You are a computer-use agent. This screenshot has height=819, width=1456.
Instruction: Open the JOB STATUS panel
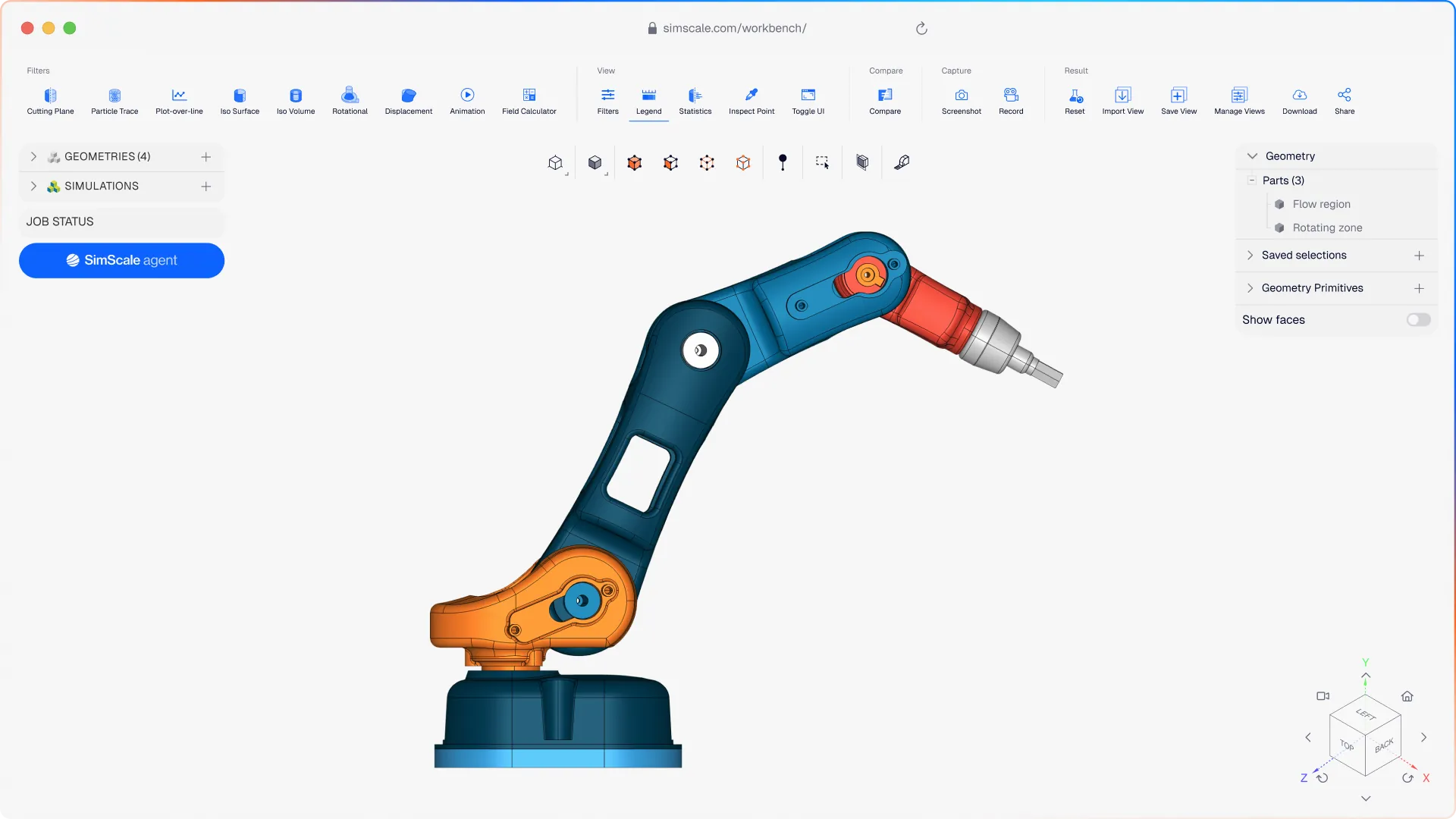point(121,221)
